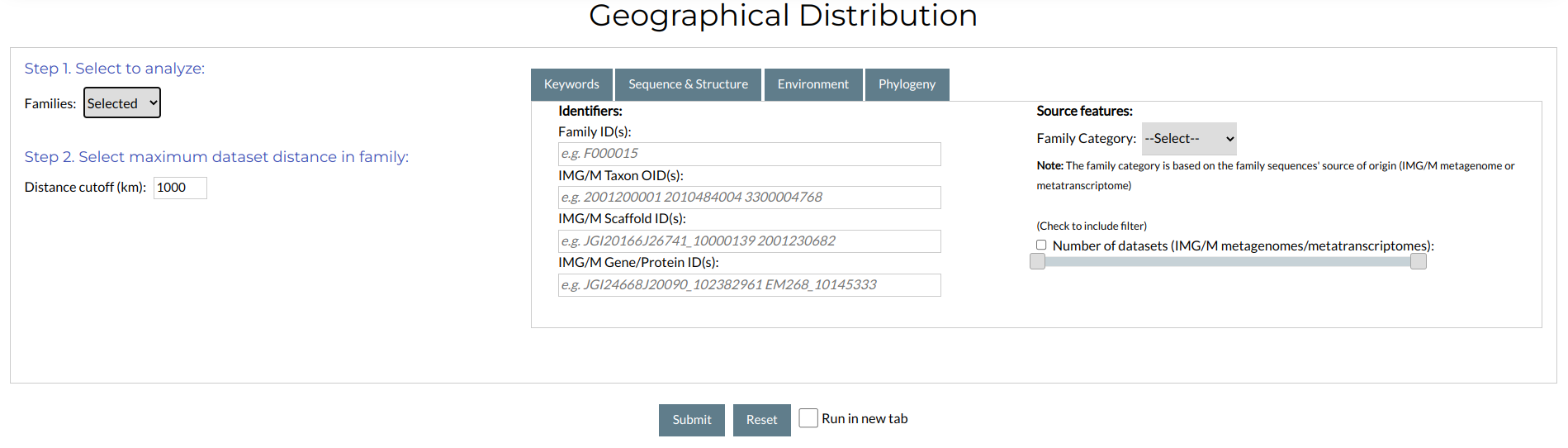Click the Family ID(s) input field
The image size is (1568, 448).
pos(750,154)
